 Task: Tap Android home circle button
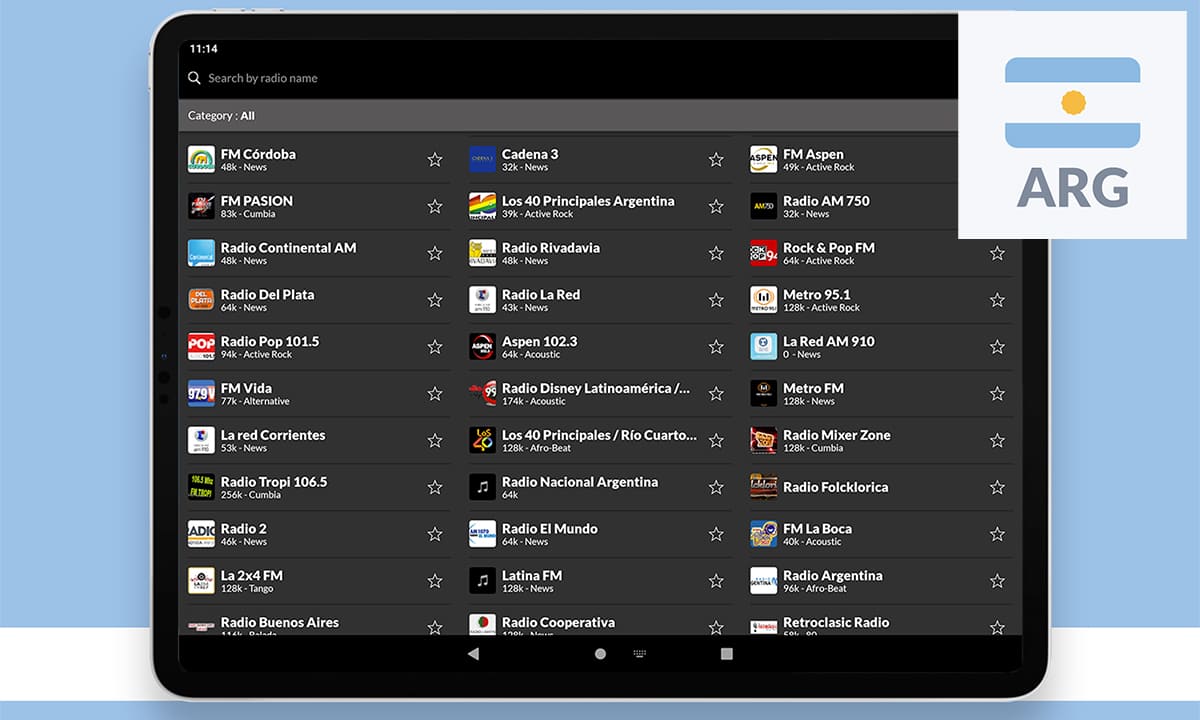(x=600, y=654)
